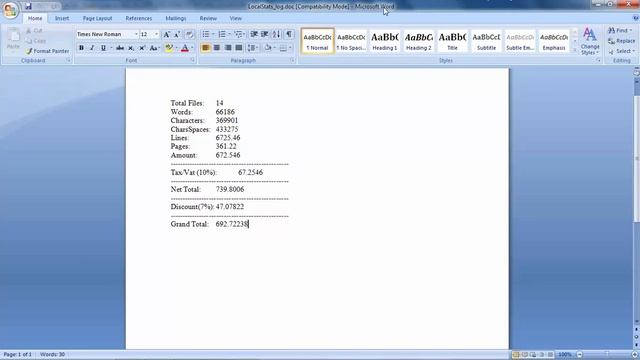Click the Bullets list icon
The width and height of the screenshot is (640, 360).
(x=206, y=34)
